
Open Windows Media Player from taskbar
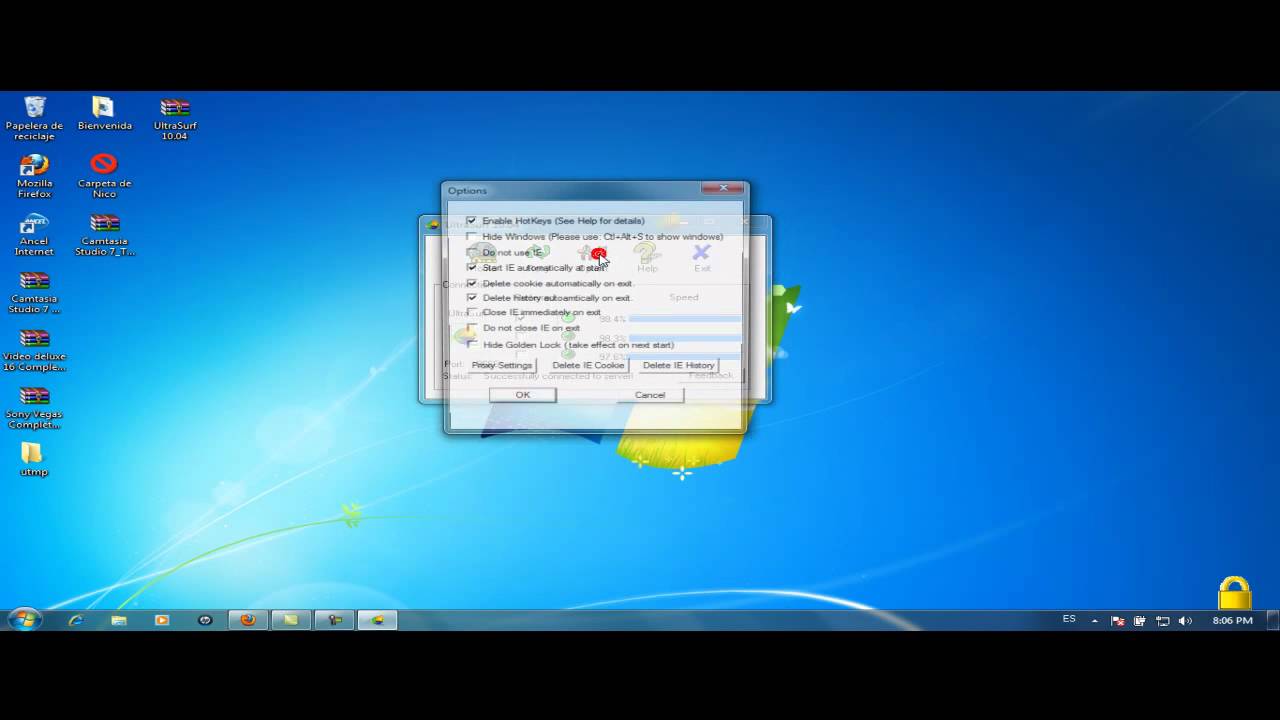(x=162, y=620)
